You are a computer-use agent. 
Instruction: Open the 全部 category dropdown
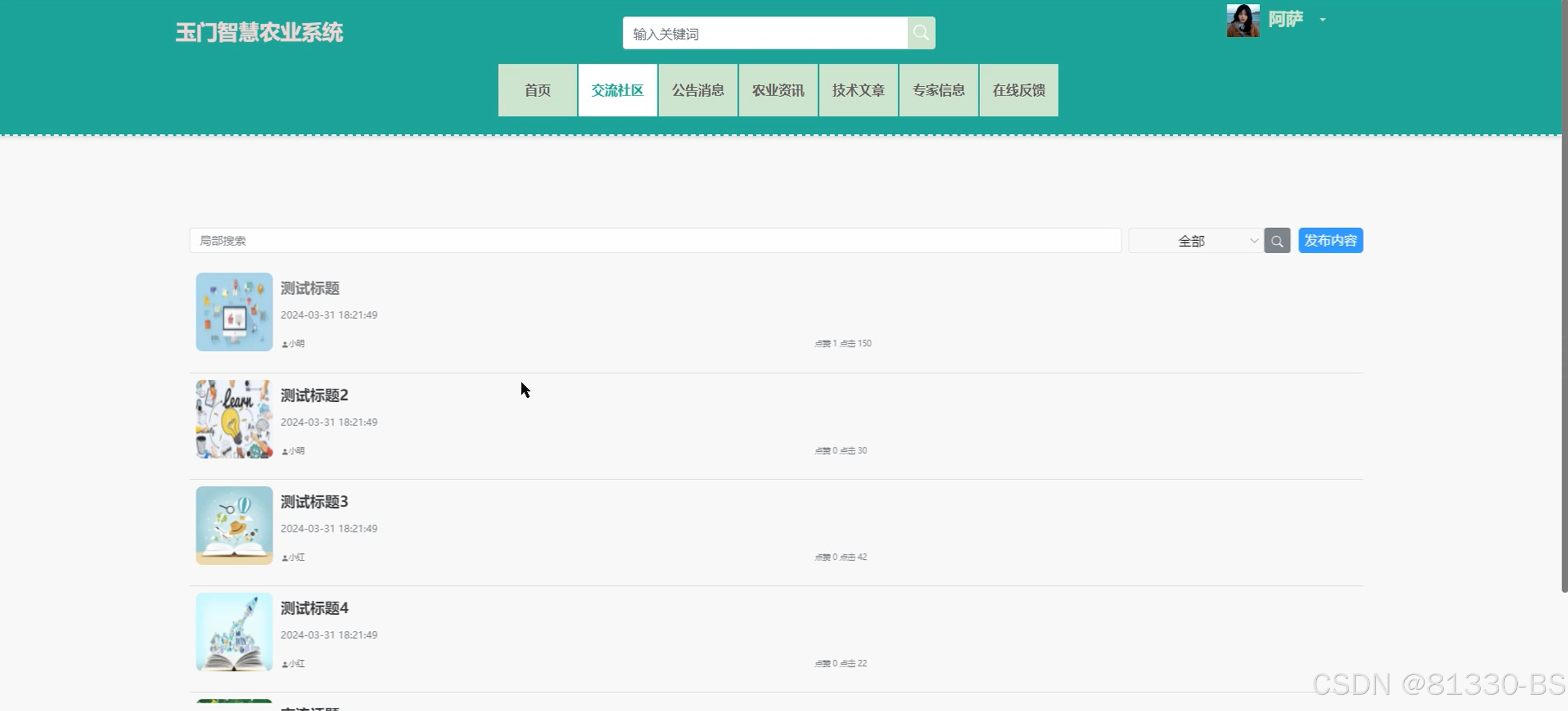[x=1195, y=241]
